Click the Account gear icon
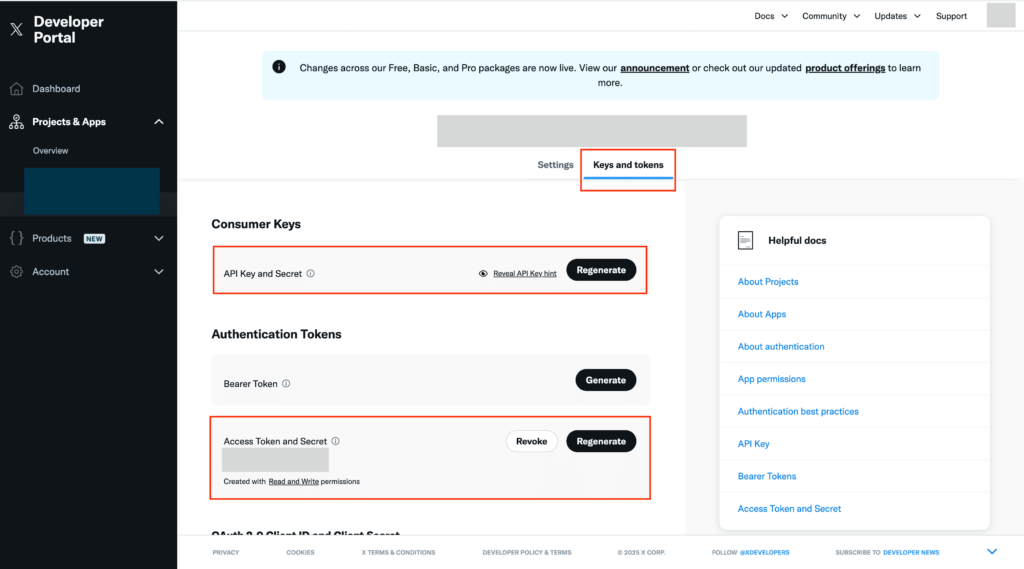Viewport: 1024px width, 569px height. point(16,272)
